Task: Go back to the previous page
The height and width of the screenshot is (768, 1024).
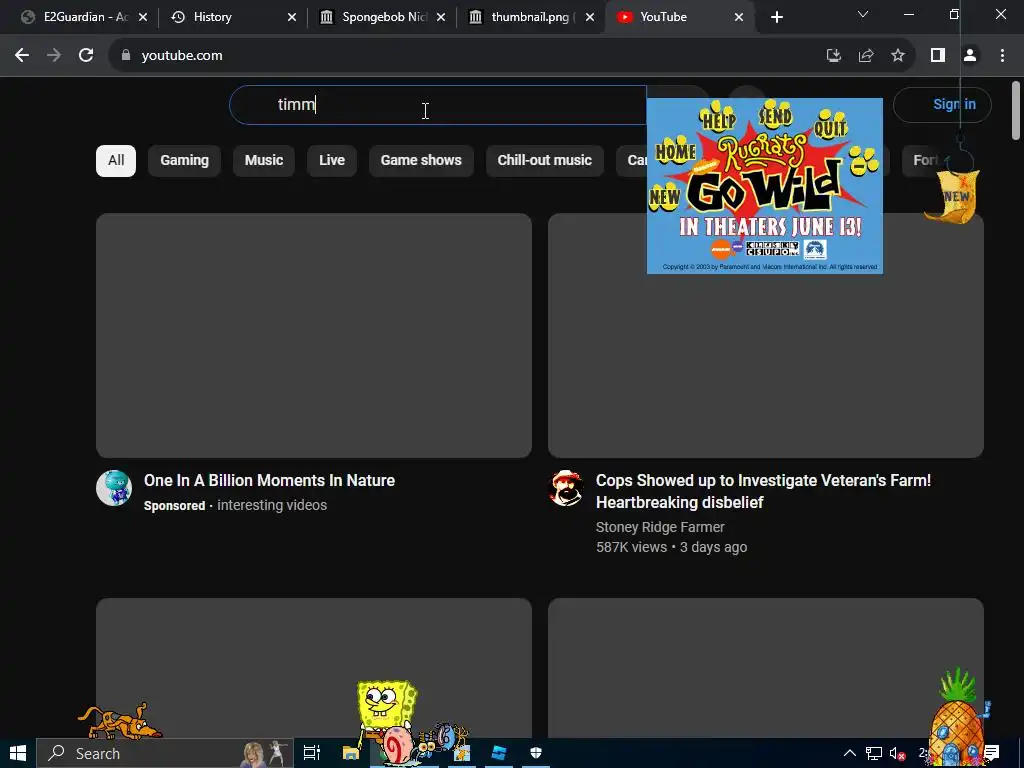Action: click(x=22, y=56)
